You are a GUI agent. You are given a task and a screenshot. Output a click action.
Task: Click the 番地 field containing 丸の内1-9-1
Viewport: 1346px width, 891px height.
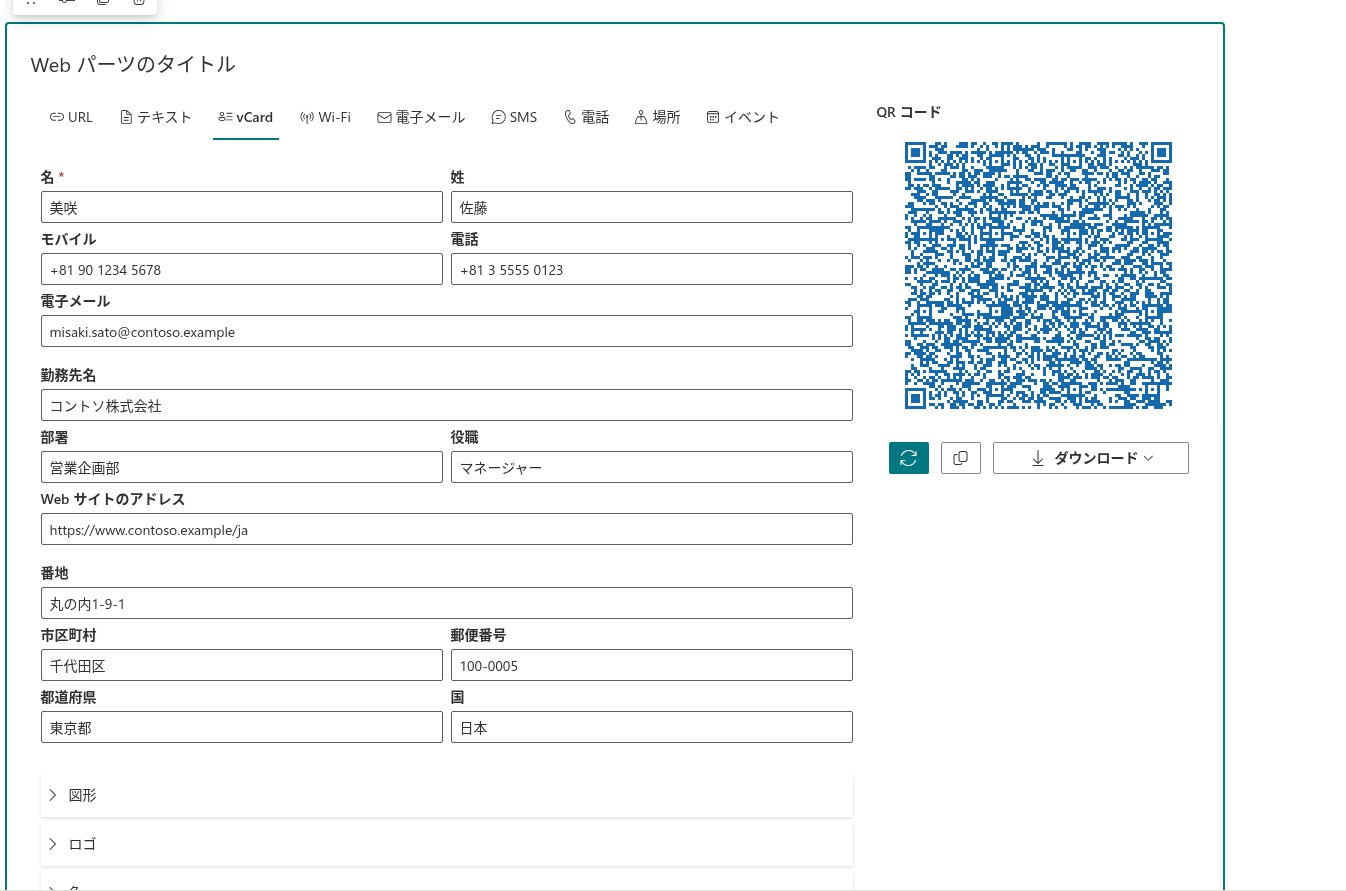447,603
